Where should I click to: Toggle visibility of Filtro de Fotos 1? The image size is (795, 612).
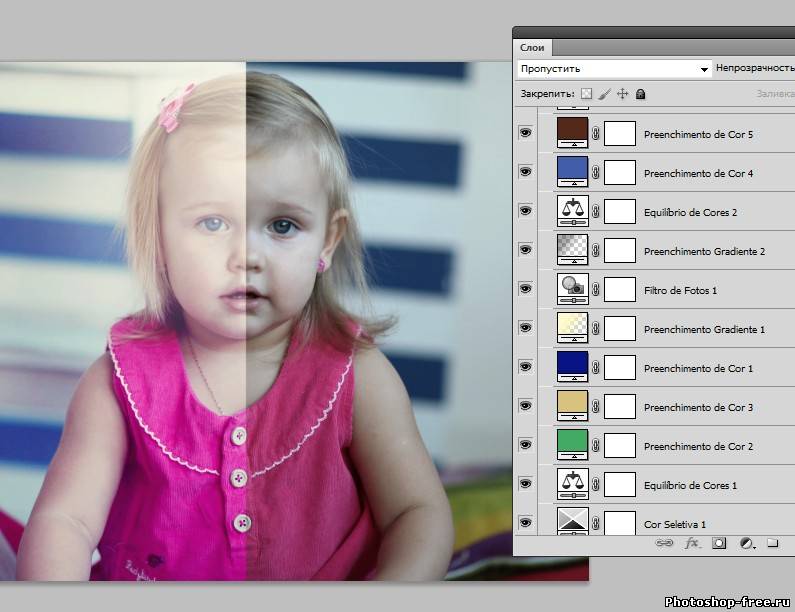(525, 290)
